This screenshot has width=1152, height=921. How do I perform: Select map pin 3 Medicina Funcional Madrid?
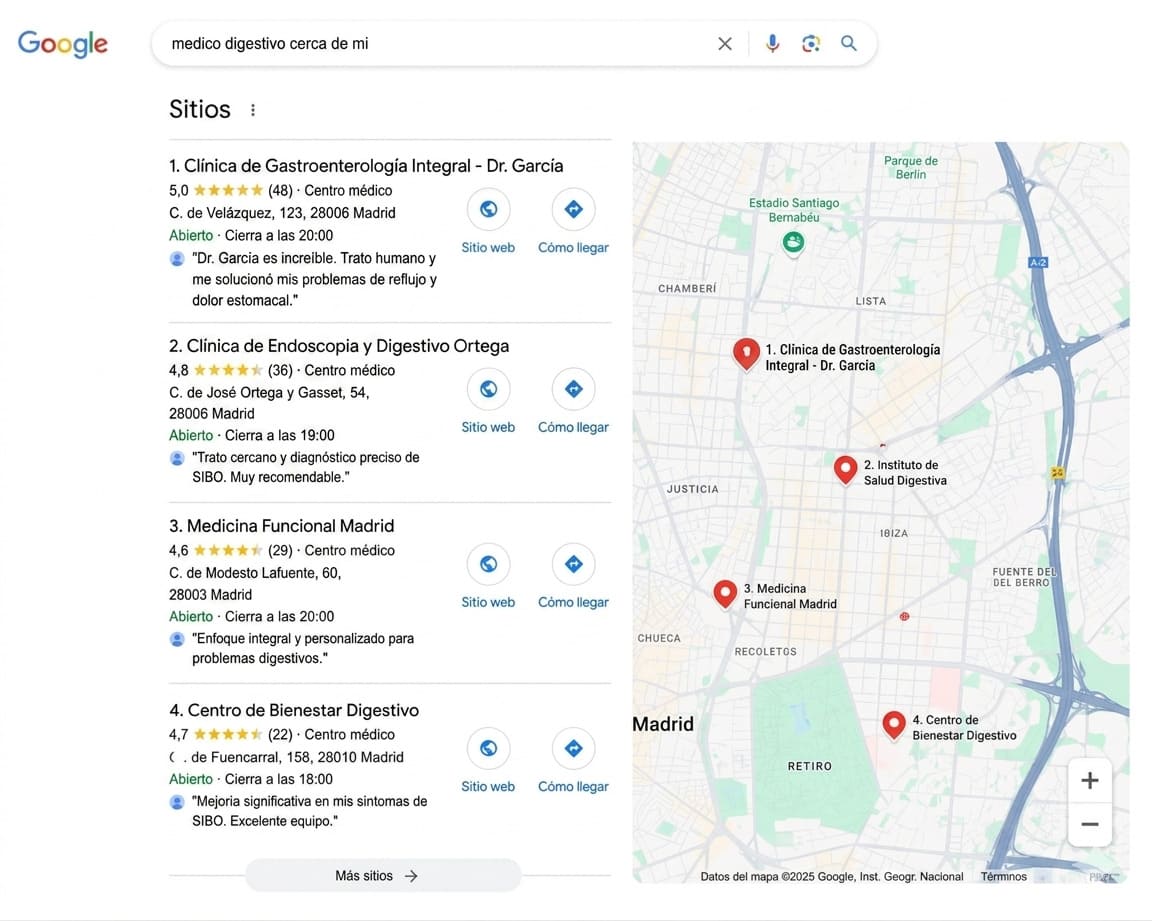[725, 593]
